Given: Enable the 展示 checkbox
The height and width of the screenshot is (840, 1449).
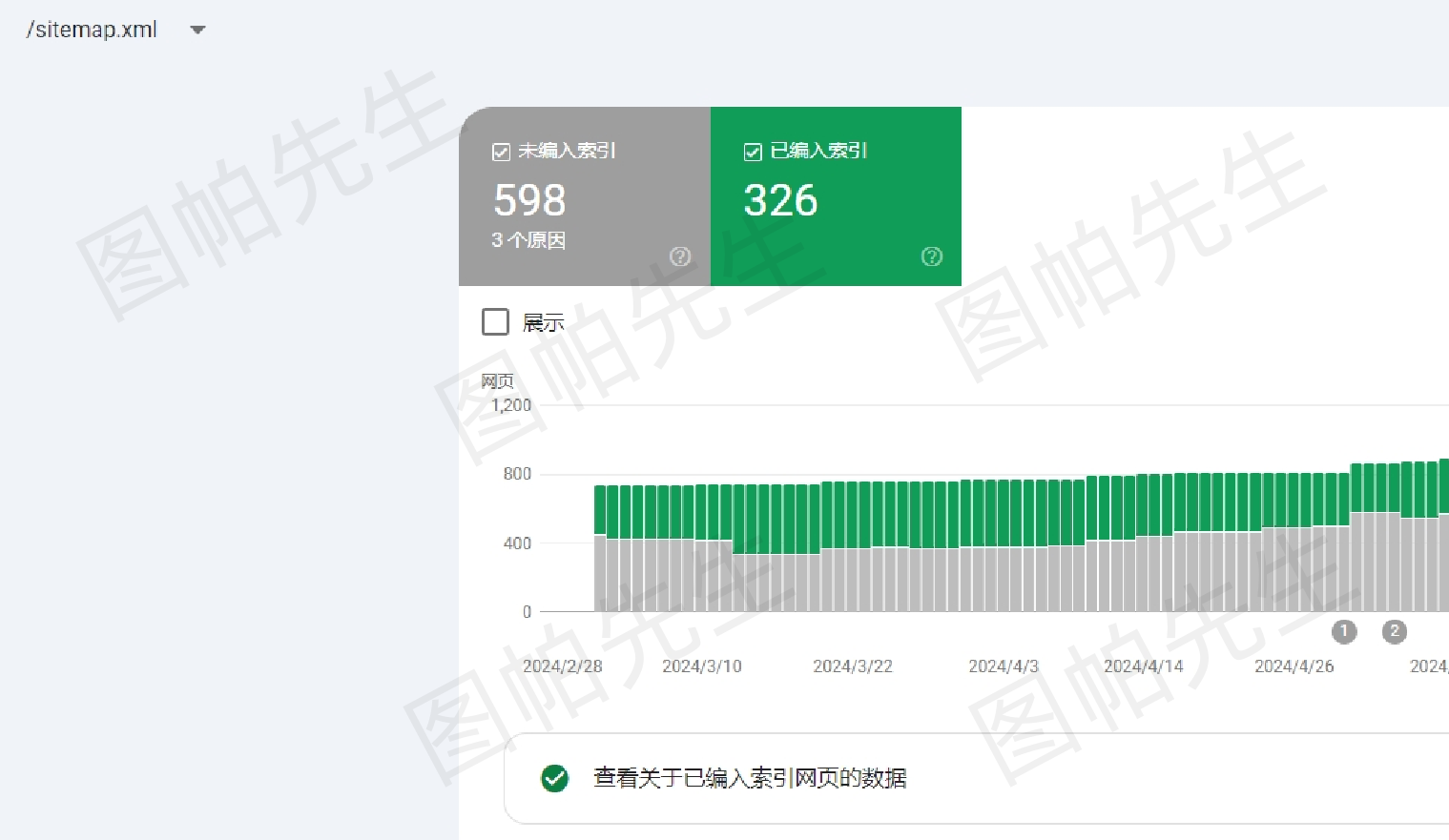Looking at the screenshot, I should [x=495, y=321].
